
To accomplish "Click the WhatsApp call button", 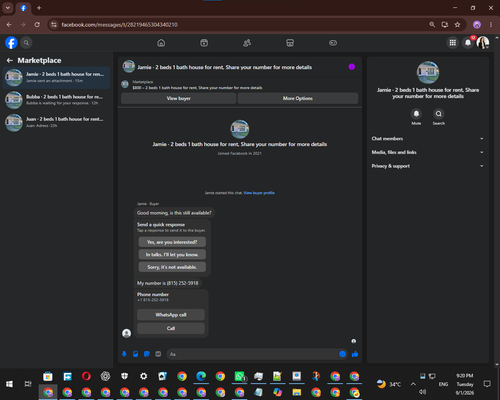I will click(x=171, y=315).
